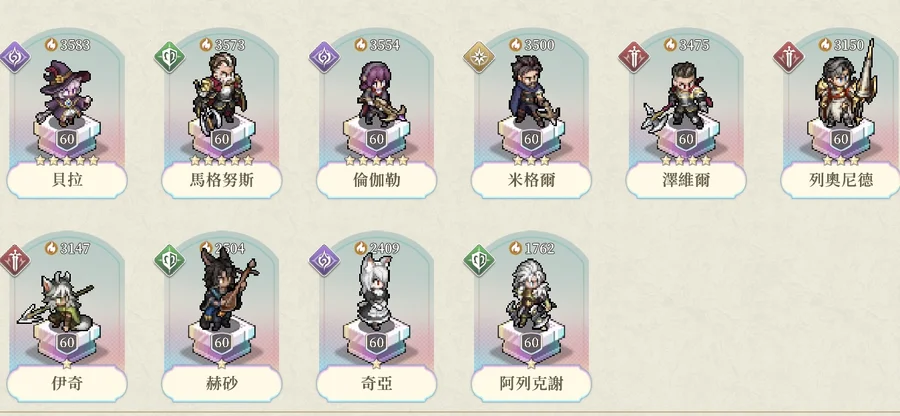This screenshot has width=900, height=416.
Task: Click the green shield icon on 馬格努斯's card
Action: 169,57
